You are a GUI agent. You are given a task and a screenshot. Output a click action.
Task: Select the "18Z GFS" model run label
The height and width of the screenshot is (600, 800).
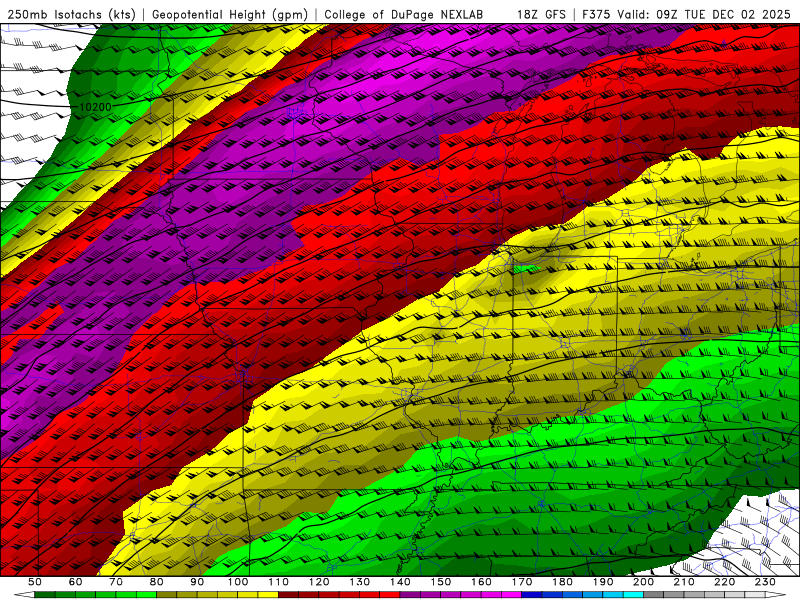point(541,15)
